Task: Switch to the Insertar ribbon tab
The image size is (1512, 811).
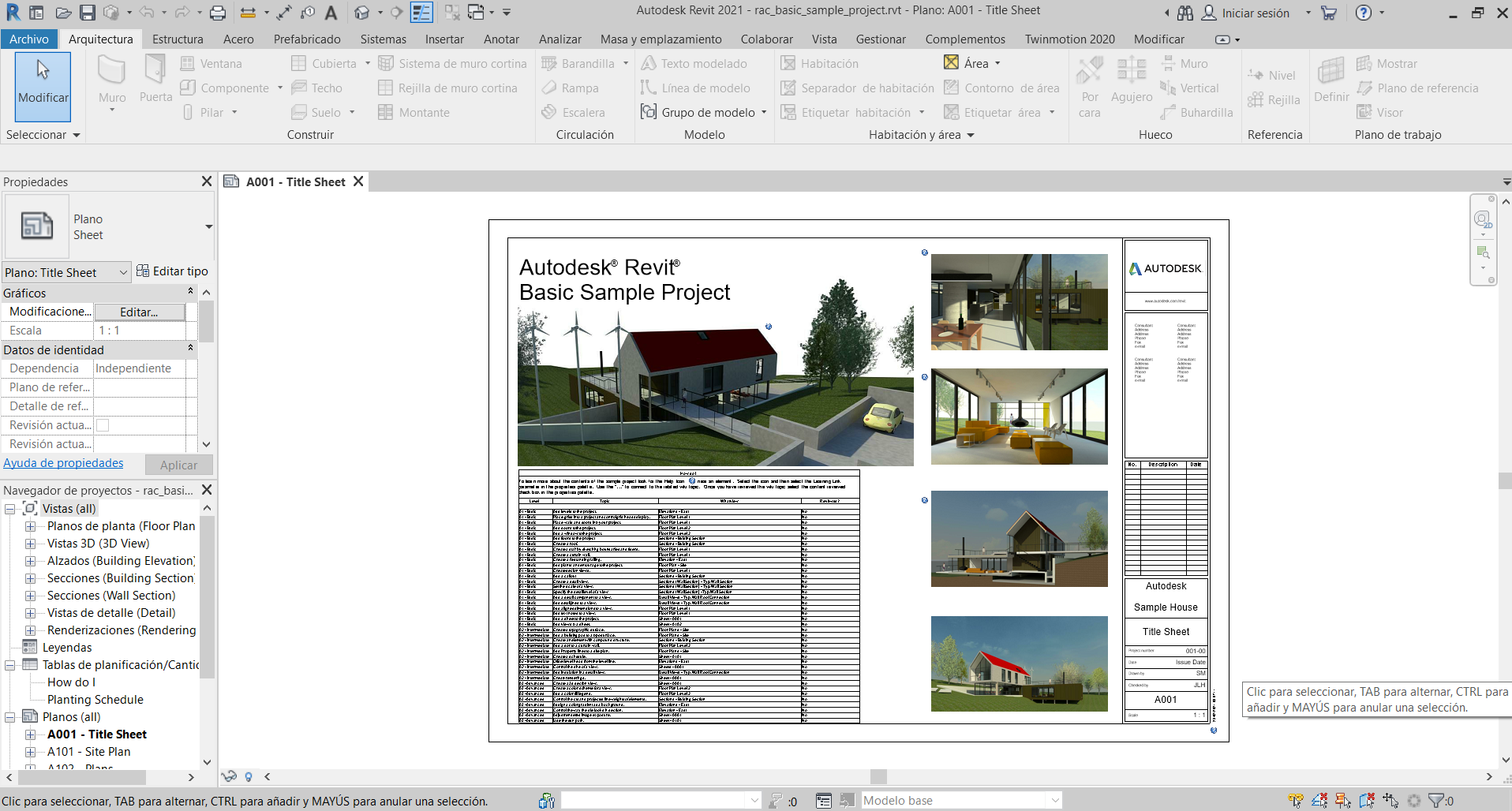Action: click(444, 39)
